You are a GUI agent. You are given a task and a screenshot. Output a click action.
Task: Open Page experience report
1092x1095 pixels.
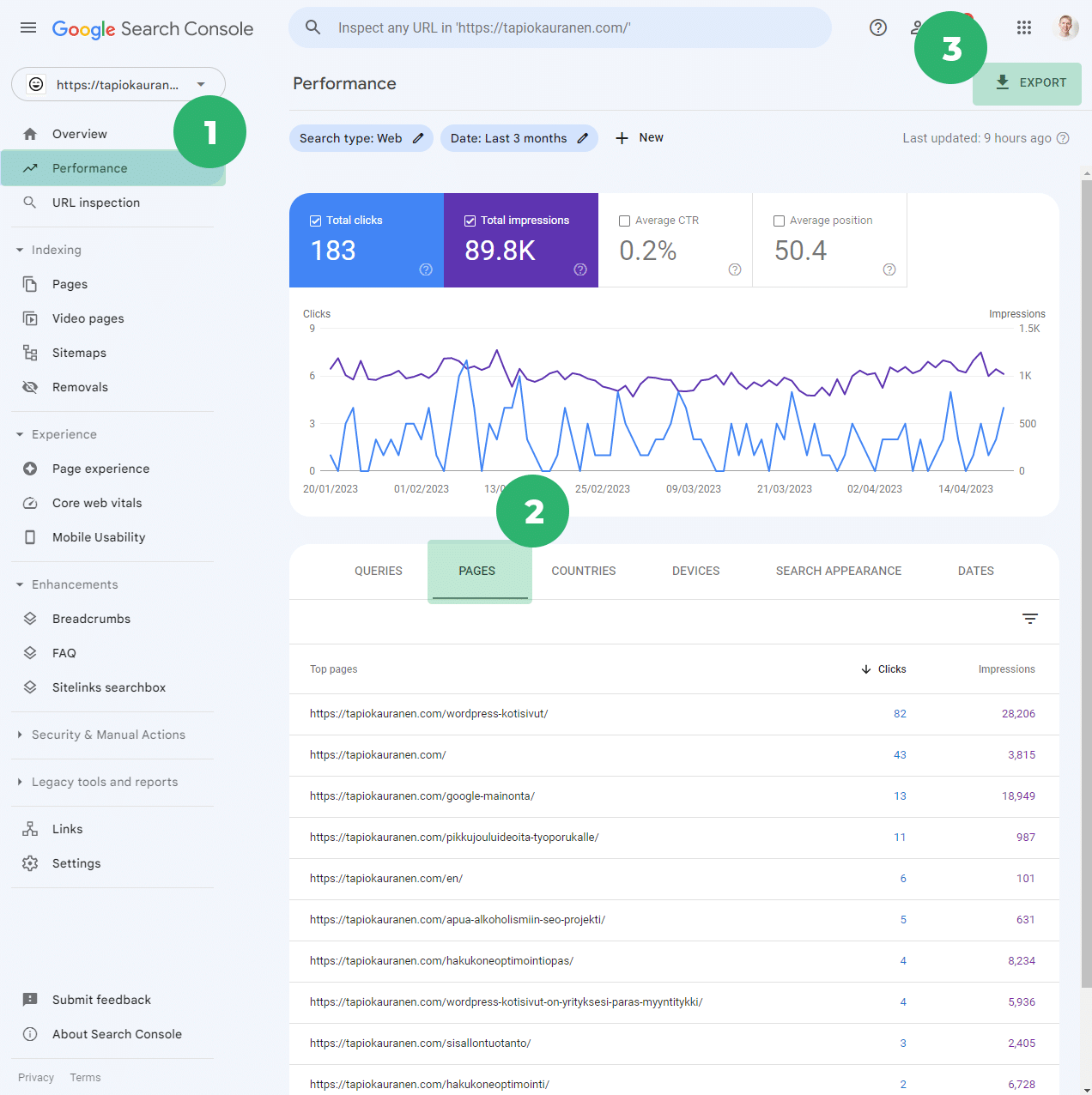pos(113,469)
